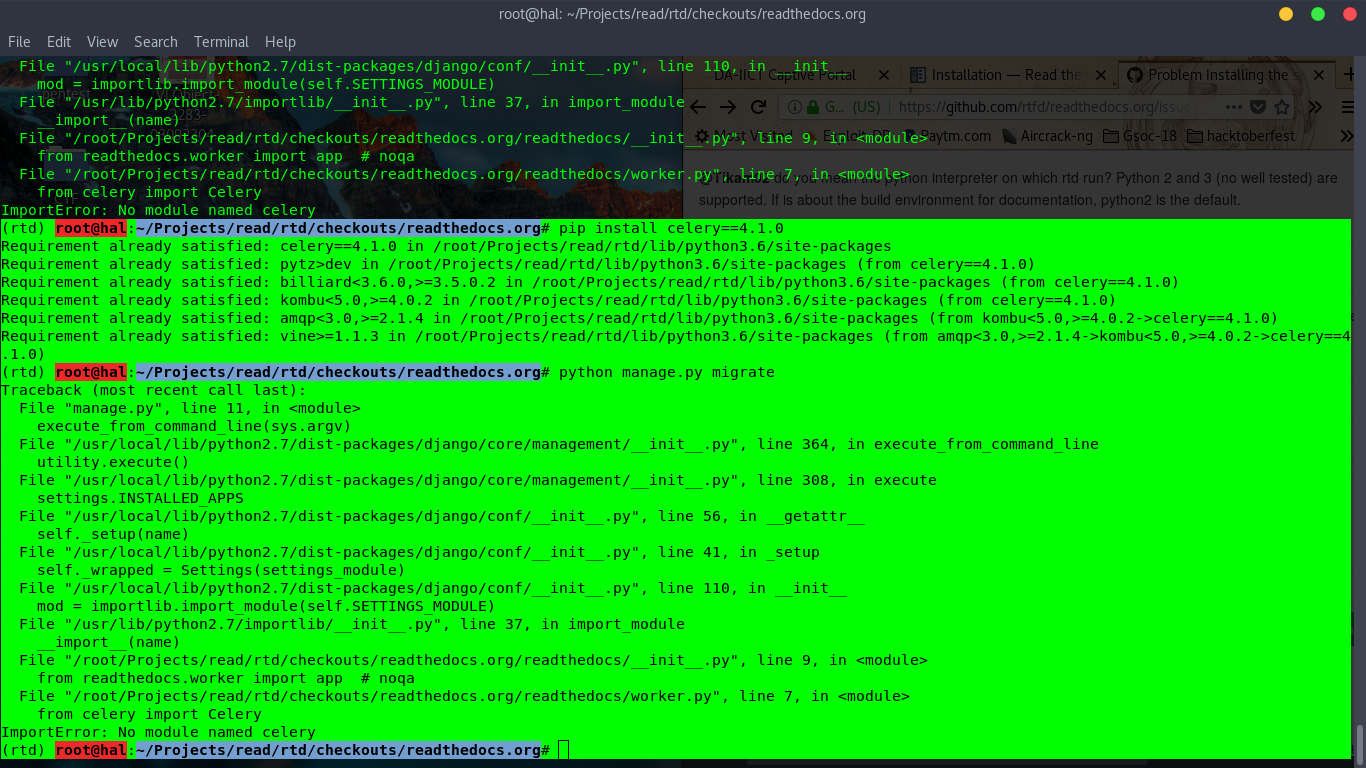Open Most Visited via its gear icon
This screenshot has width=1366, height=768.
pos(701,136)
